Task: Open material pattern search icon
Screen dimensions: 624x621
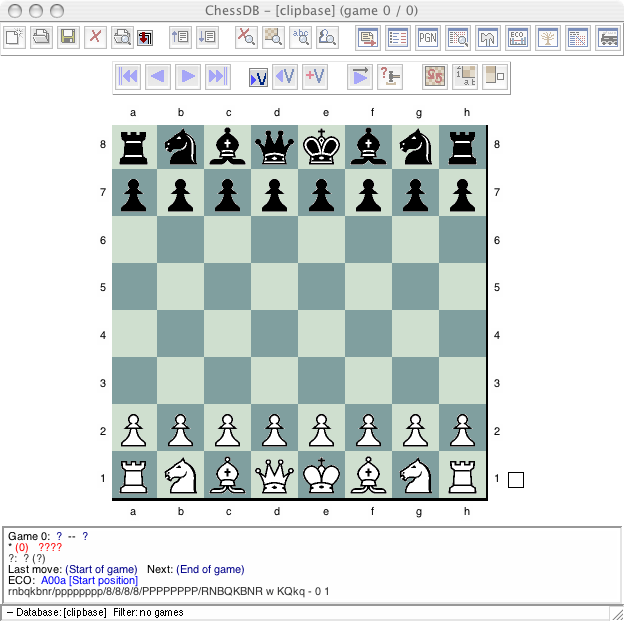Action: (x=328, y=38)
